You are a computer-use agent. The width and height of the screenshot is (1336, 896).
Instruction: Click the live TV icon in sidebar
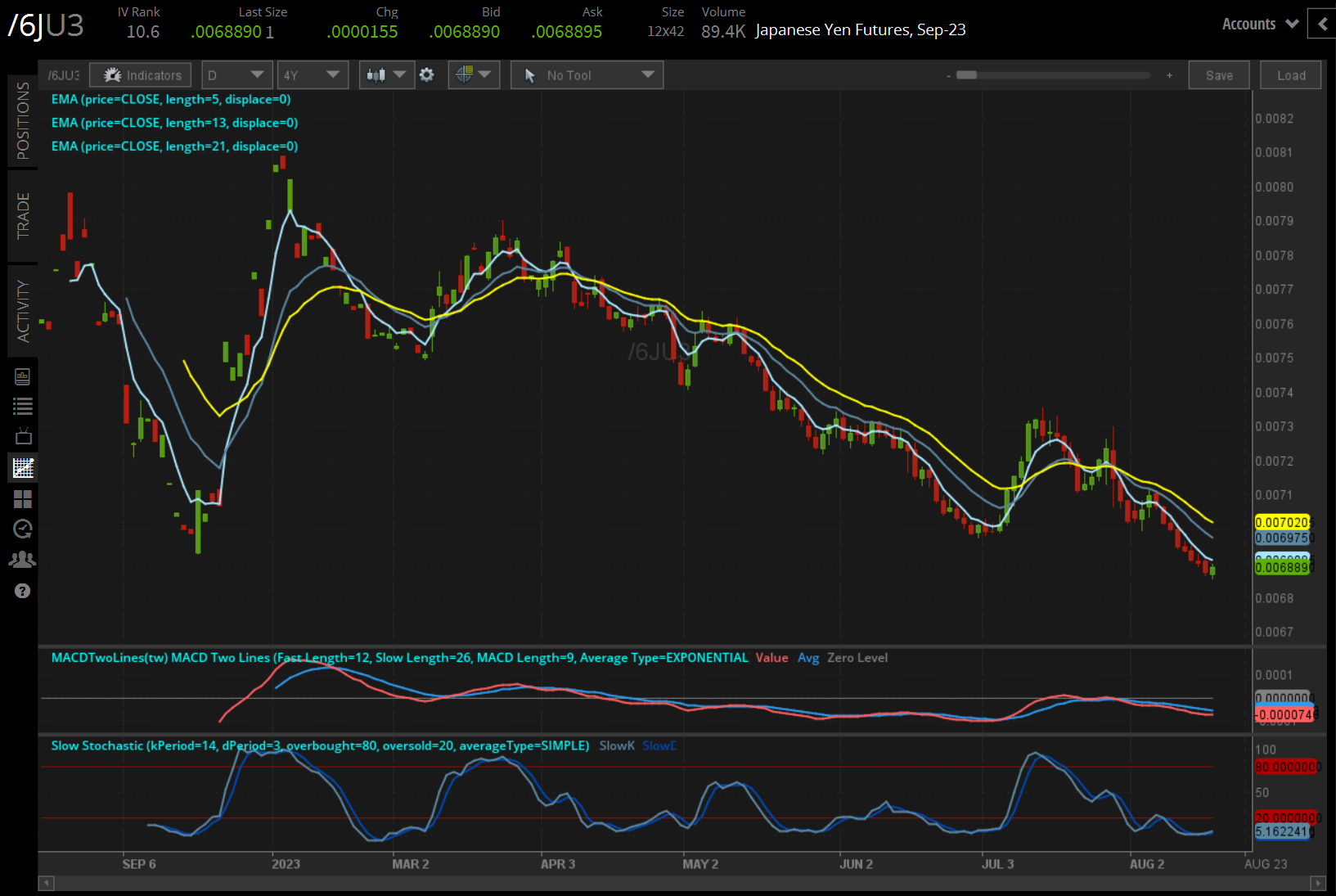(x=23, y=436)
